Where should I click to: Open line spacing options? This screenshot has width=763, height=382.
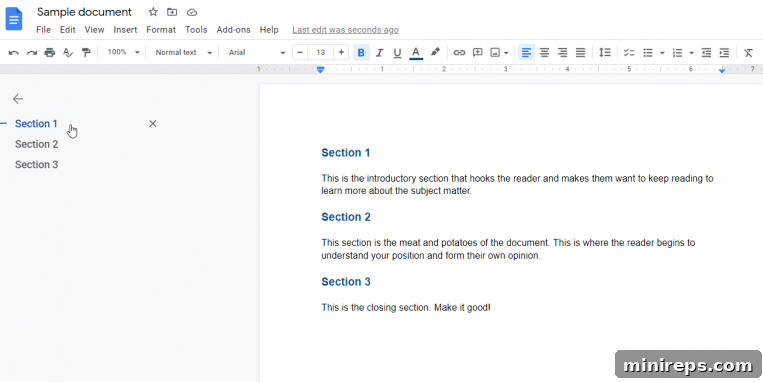tap(604, 53)
